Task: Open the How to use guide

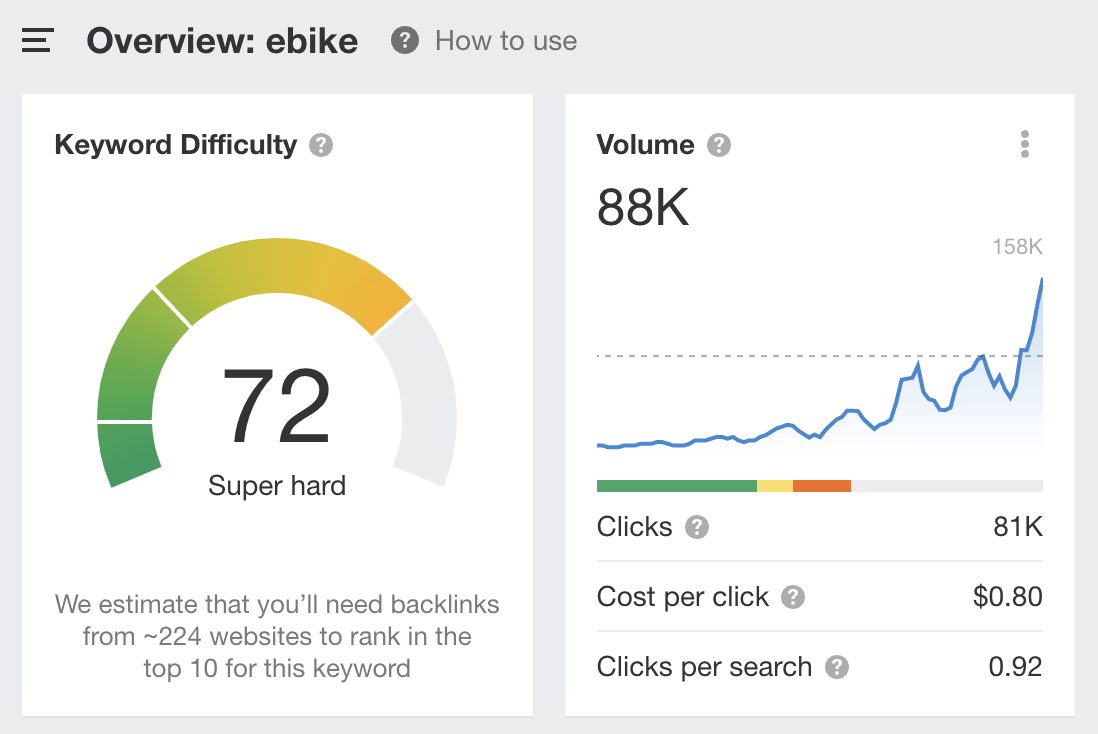Action: (x=505, y=41)
